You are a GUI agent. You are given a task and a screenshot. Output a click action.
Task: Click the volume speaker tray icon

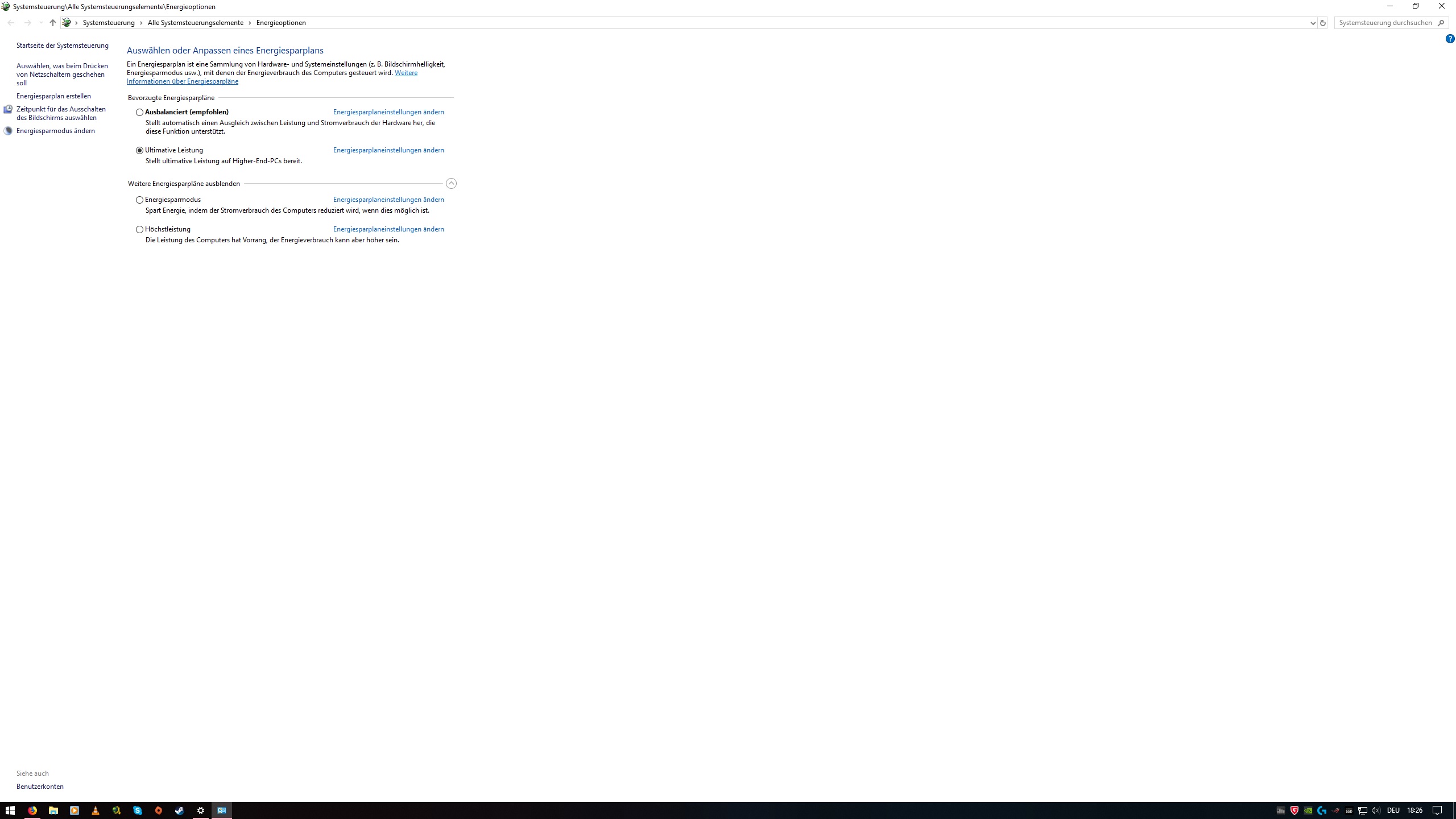click(1376, 810)
